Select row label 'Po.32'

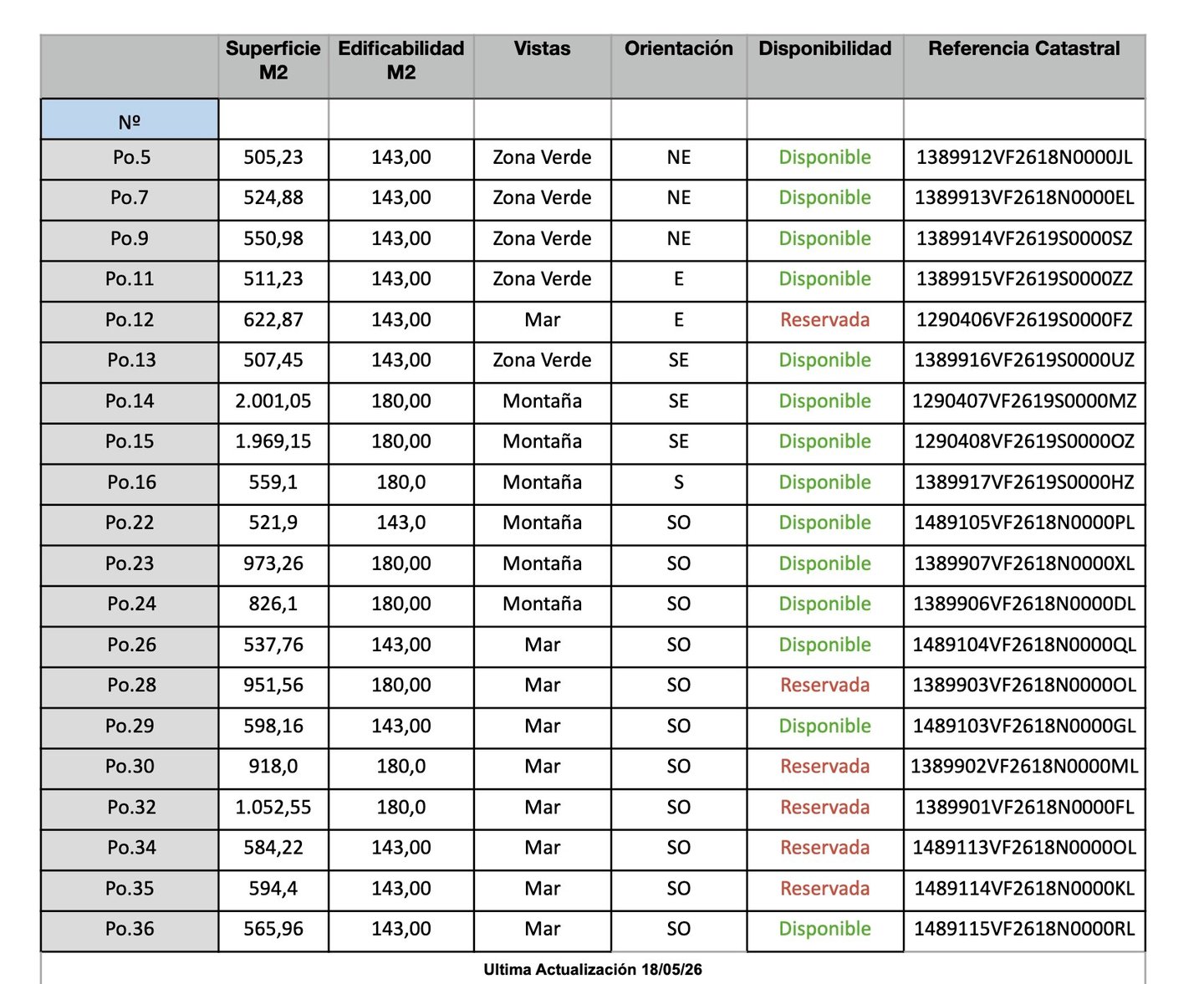pyautogui.click(x=132, y=806)
